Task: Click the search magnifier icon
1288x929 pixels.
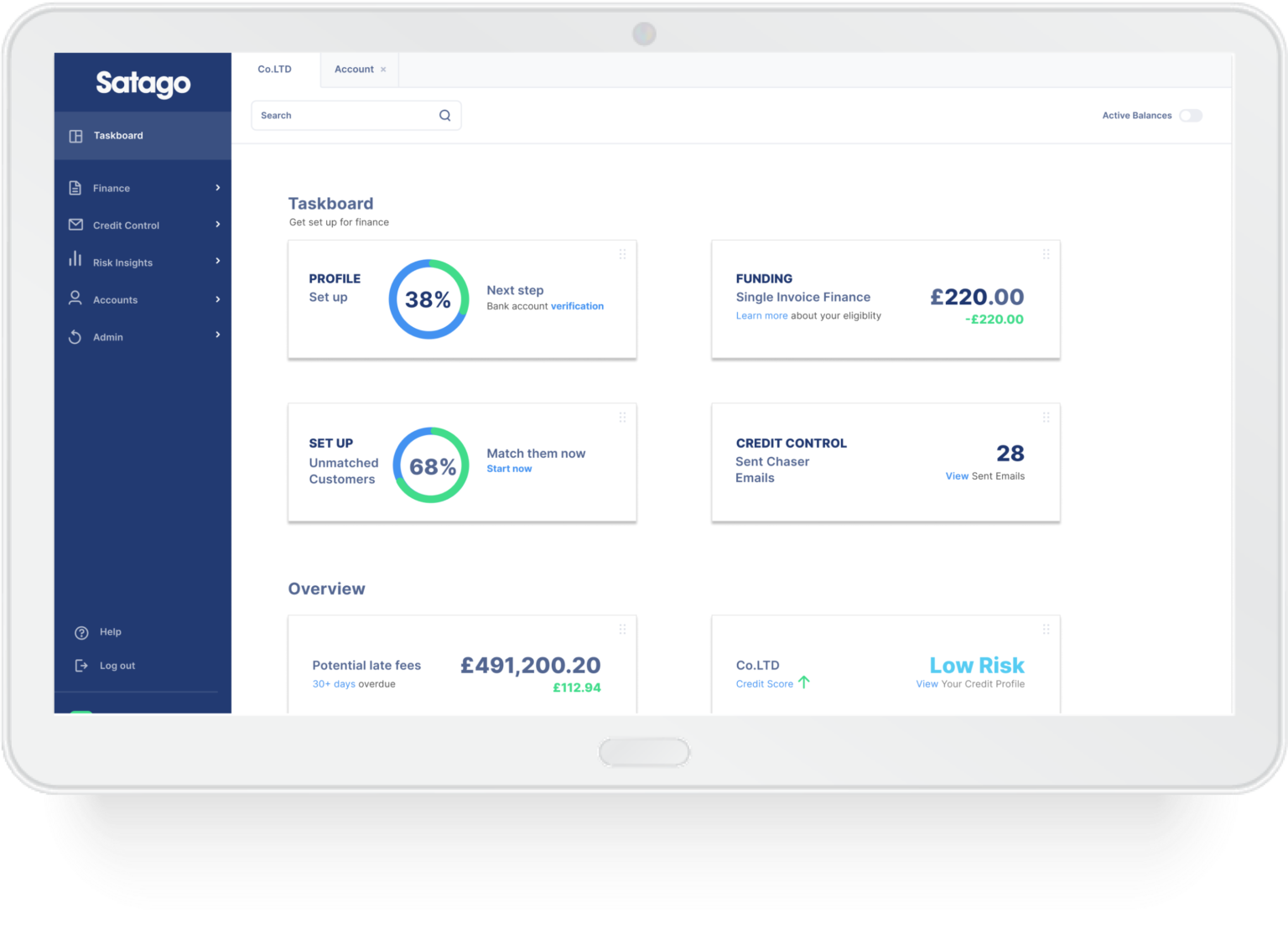Action: point(444,116)
